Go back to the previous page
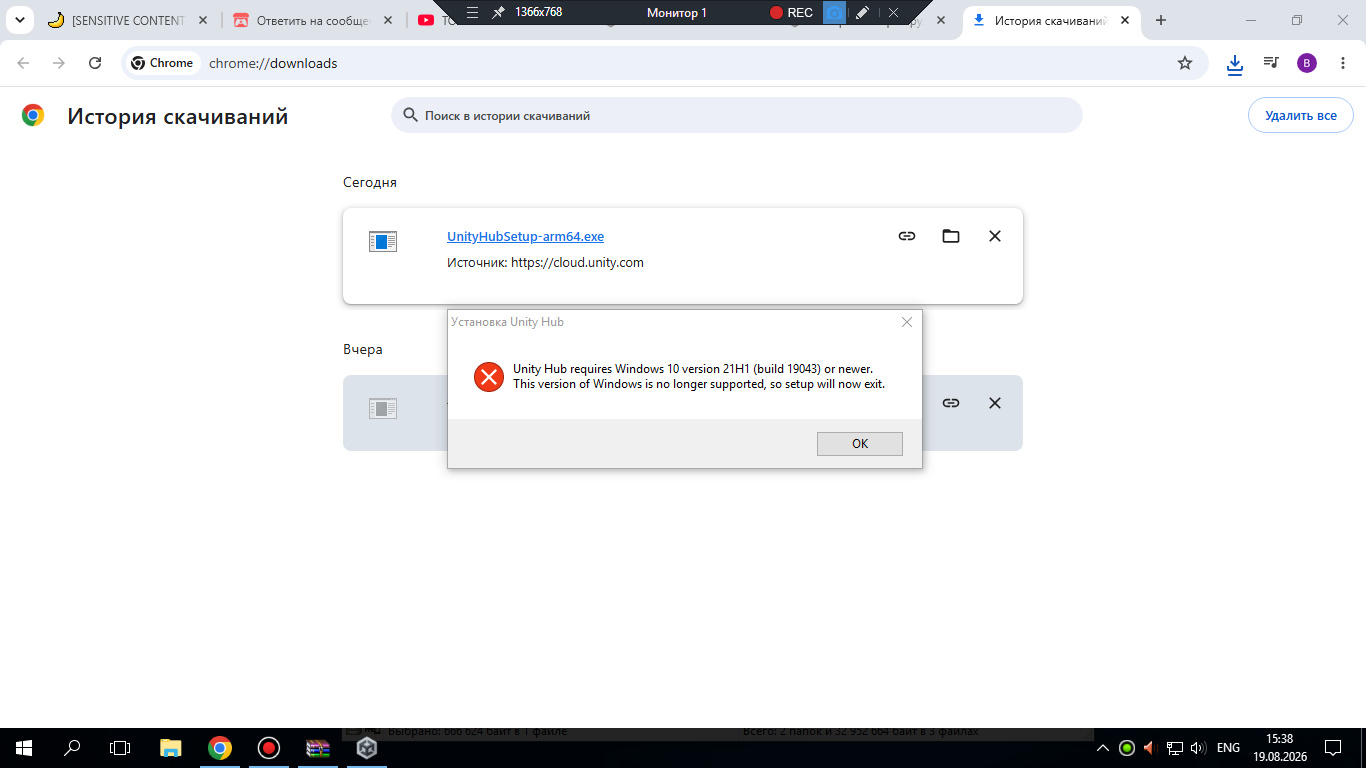Screen dimensions: 1366x768 [x=23, y=63]
